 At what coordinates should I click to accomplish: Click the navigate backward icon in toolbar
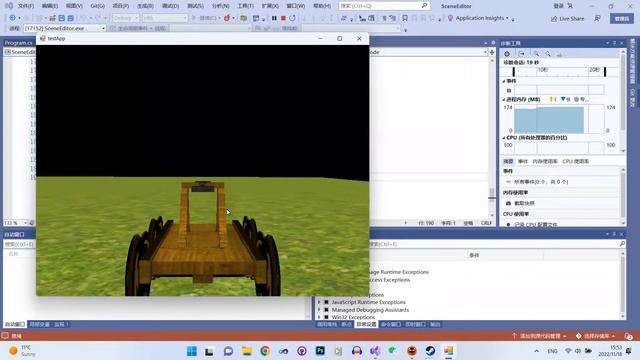tap(12, 18)
